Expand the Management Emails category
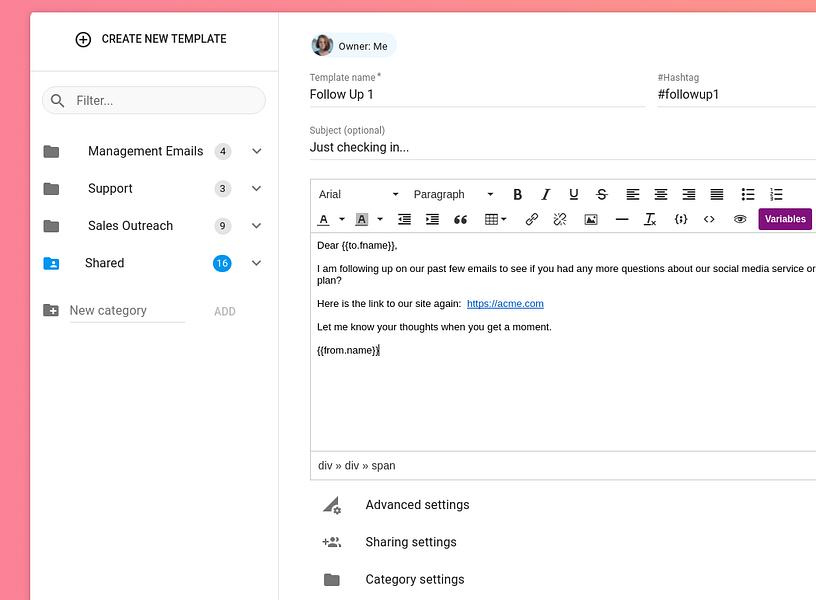Screen dimensions: 816x600 [257, 151]
